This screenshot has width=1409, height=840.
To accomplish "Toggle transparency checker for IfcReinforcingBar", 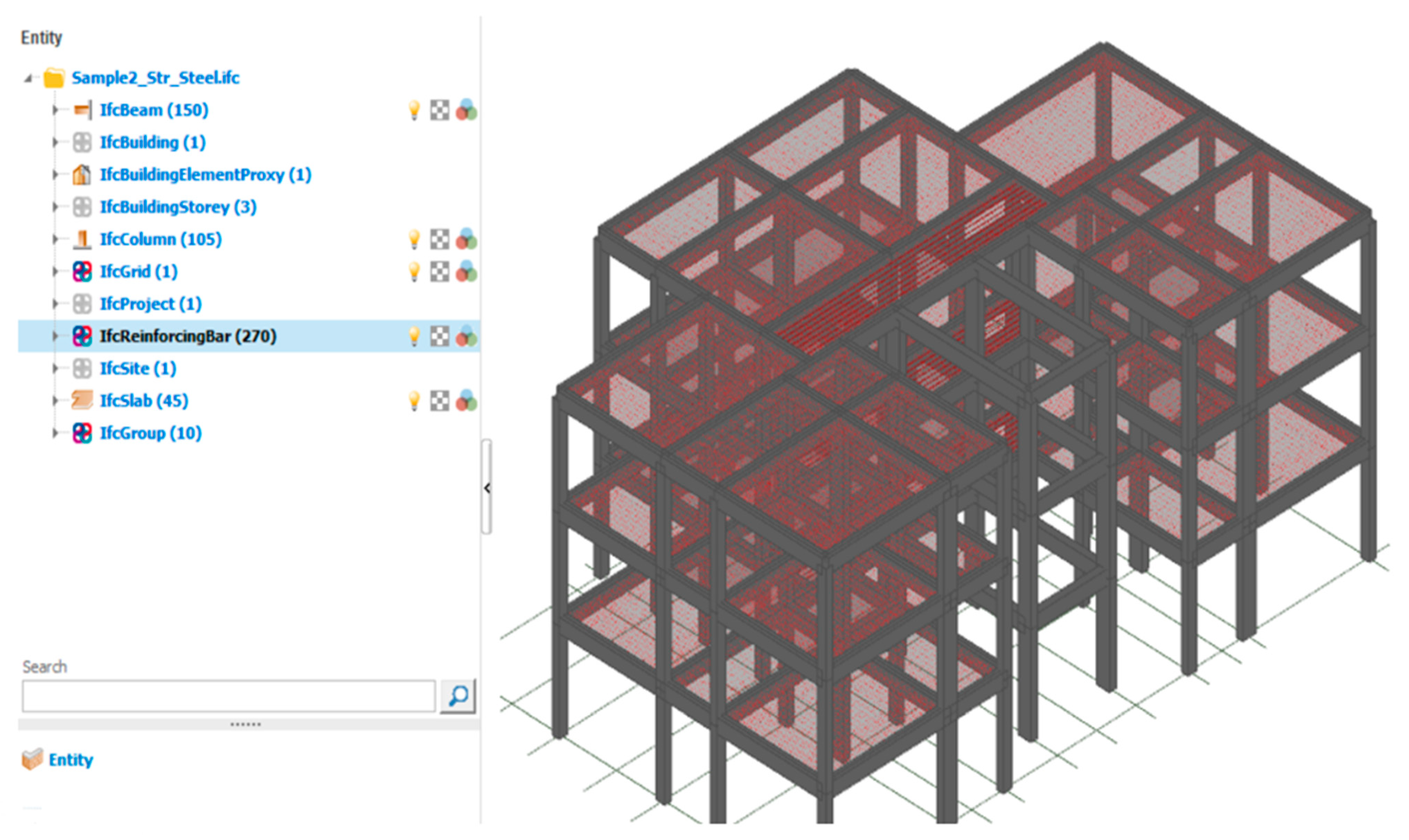I will point(439,336).
